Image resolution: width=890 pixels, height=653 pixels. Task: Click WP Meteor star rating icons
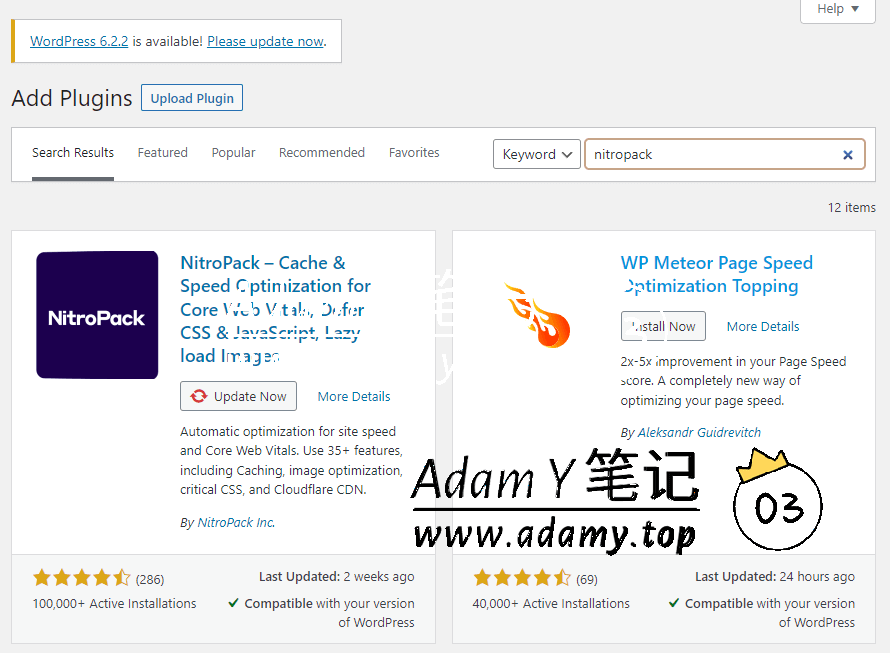coord(522,578)
